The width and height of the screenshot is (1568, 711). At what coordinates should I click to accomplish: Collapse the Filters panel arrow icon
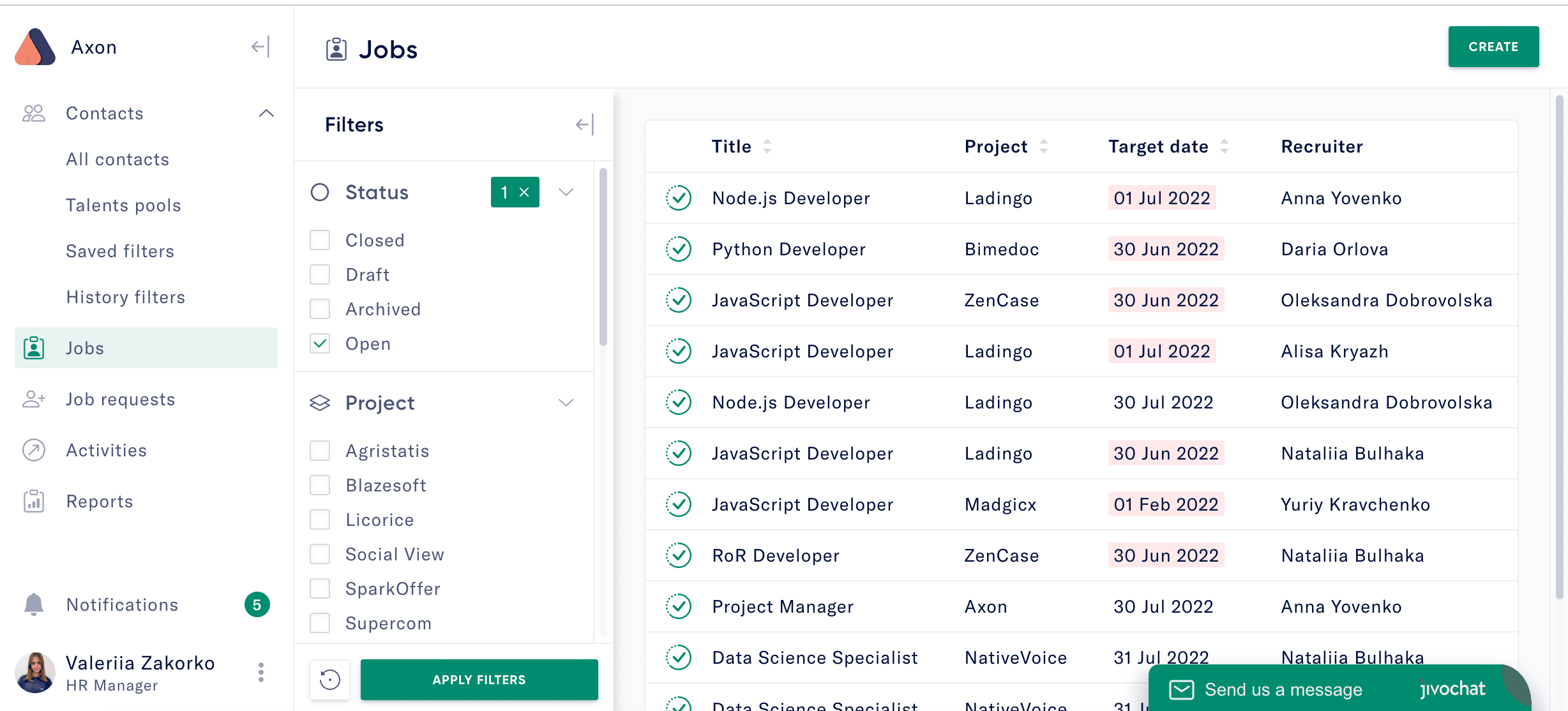pyautogui.click(x=584, y=124)
